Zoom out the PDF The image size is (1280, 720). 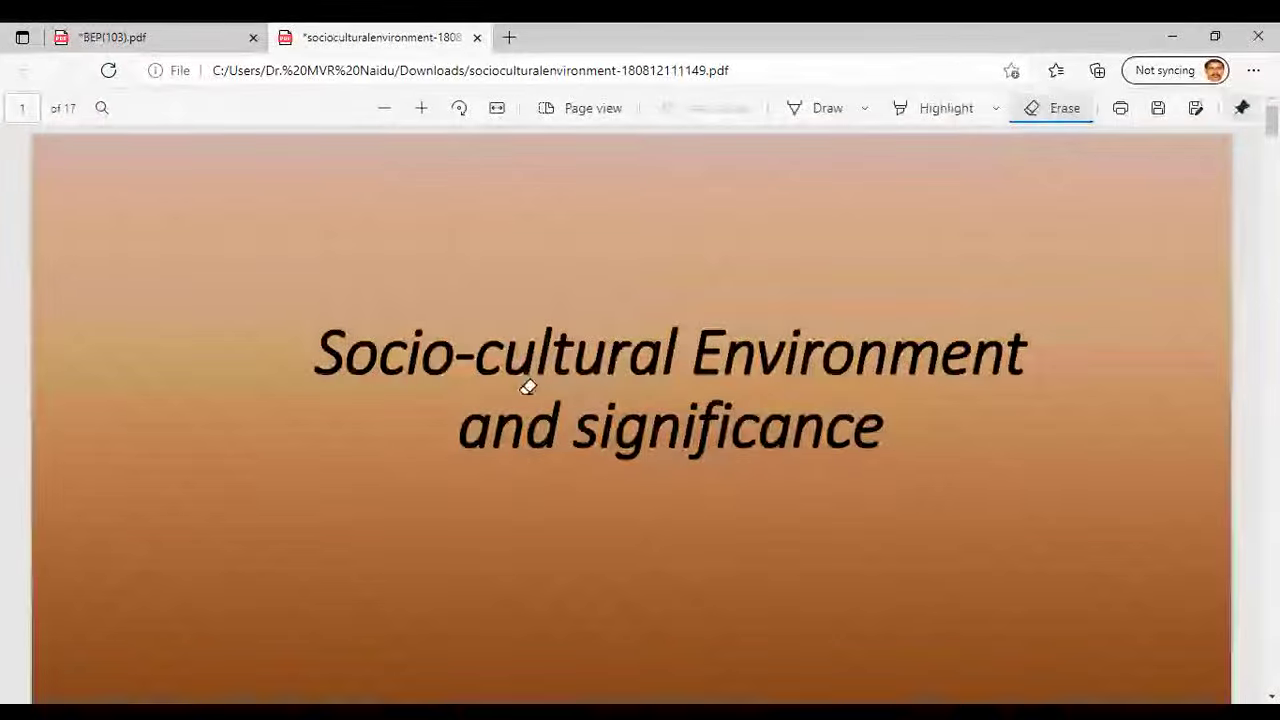384,108
